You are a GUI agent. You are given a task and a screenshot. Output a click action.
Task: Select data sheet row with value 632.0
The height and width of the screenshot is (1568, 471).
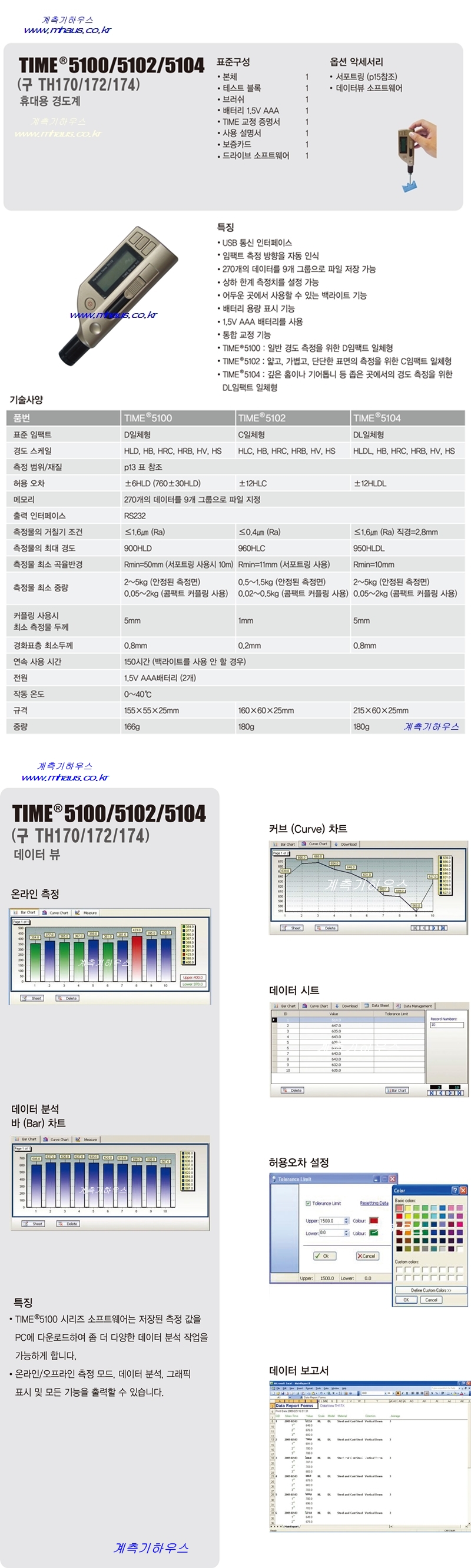(348, 1064)
